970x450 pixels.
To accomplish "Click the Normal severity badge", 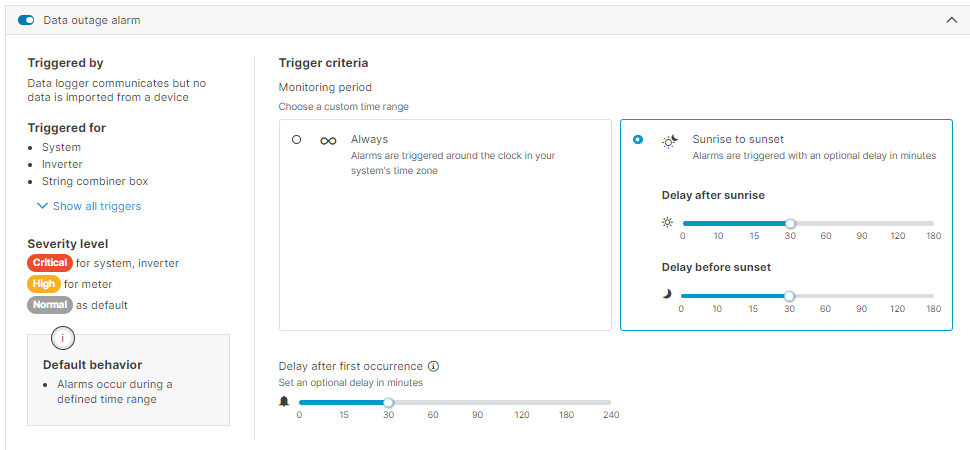I will [50, 305].
